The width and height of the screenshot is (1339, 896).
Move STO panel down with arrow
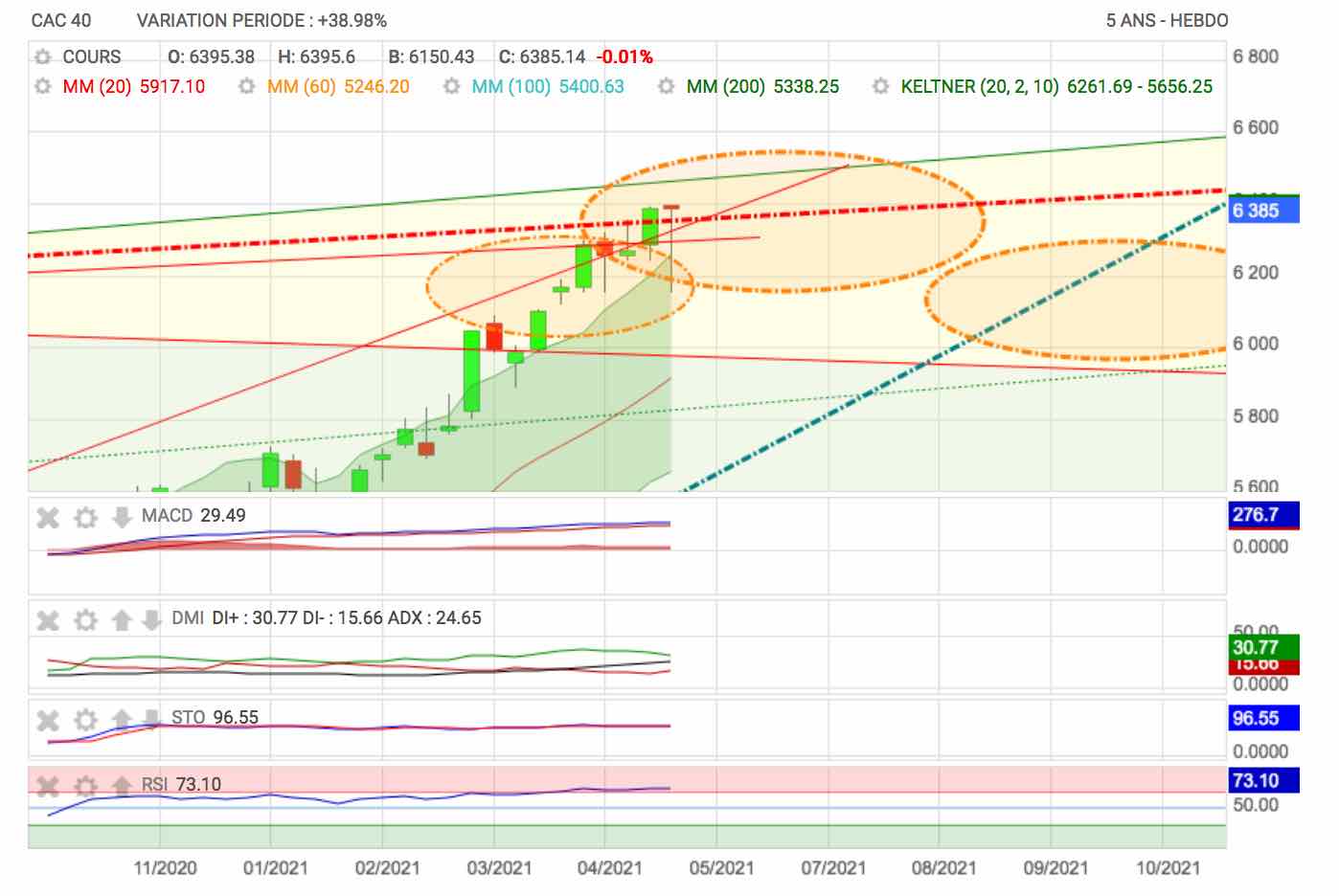[151, 720]
